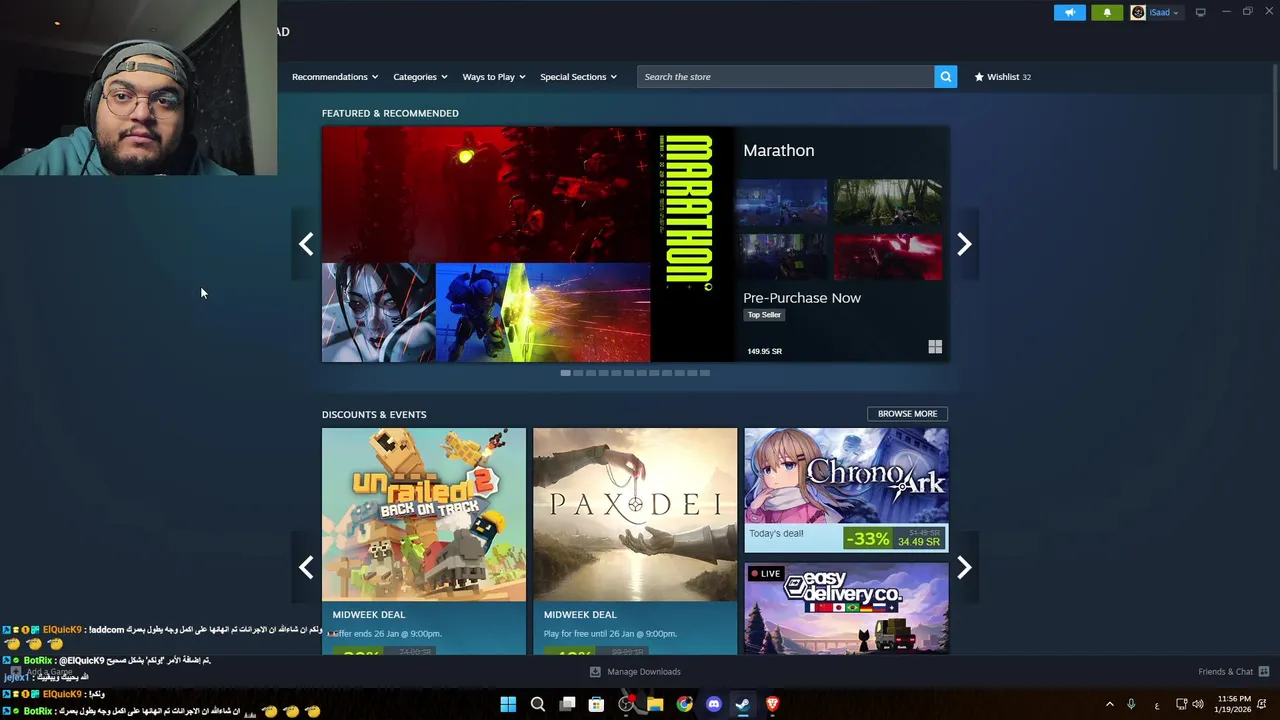This screenshot has height=720, width=1280.
Task: Expand Special Sections menu
Action: pos(578,77)
